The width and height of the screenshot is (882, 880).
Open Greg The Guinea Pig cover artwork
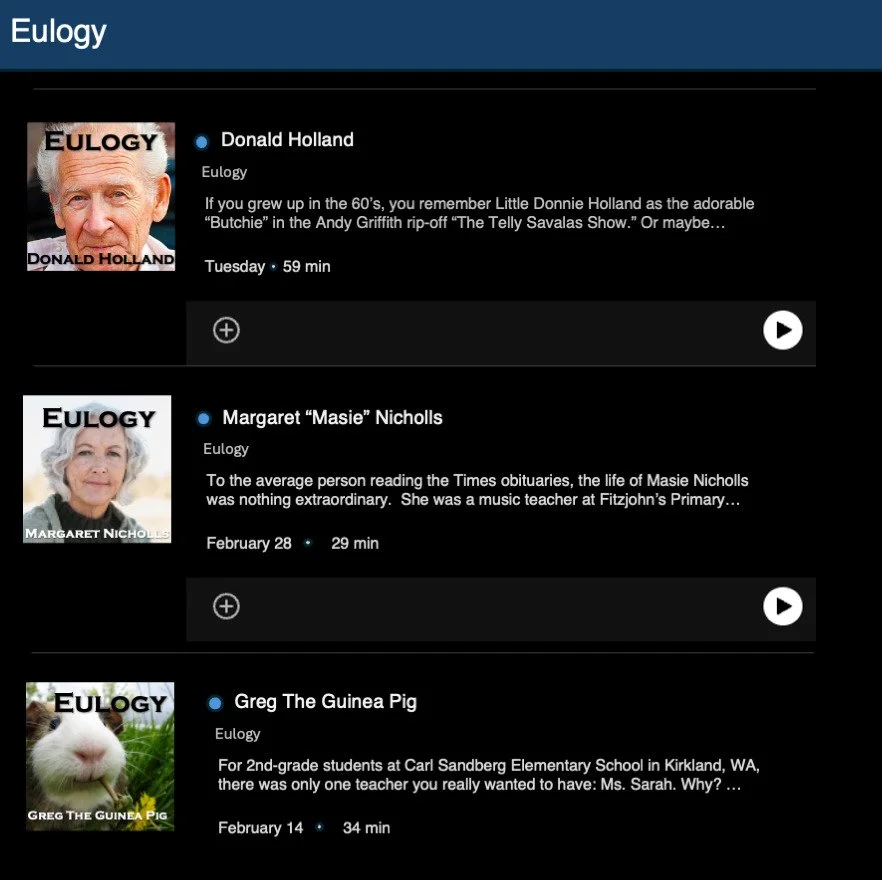[x=100, y=756]
